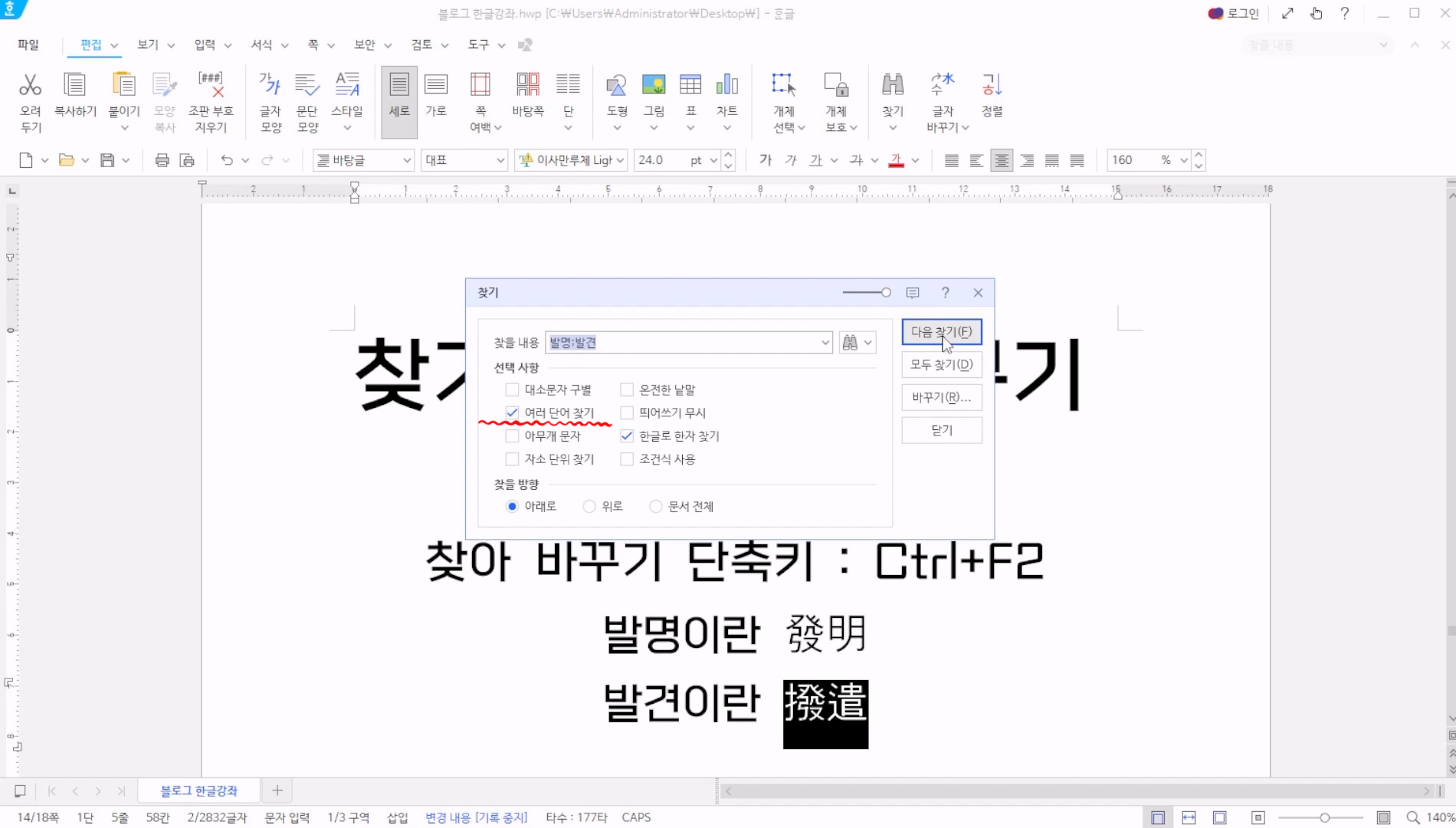This screenshot has height=828, width=1456.
Task: Enable 아무개 문자 checkbox
Action: pos(512,435)
